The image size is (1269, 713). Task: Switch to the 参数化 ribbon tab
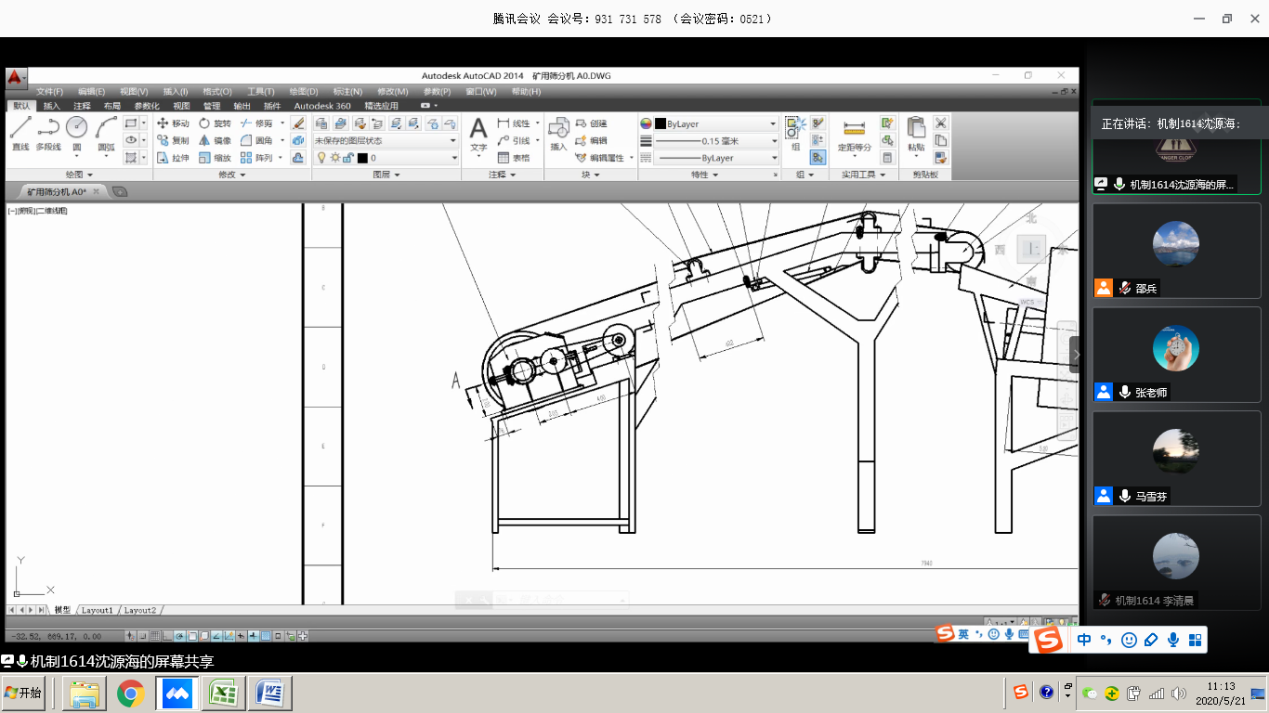coord(146,106)
